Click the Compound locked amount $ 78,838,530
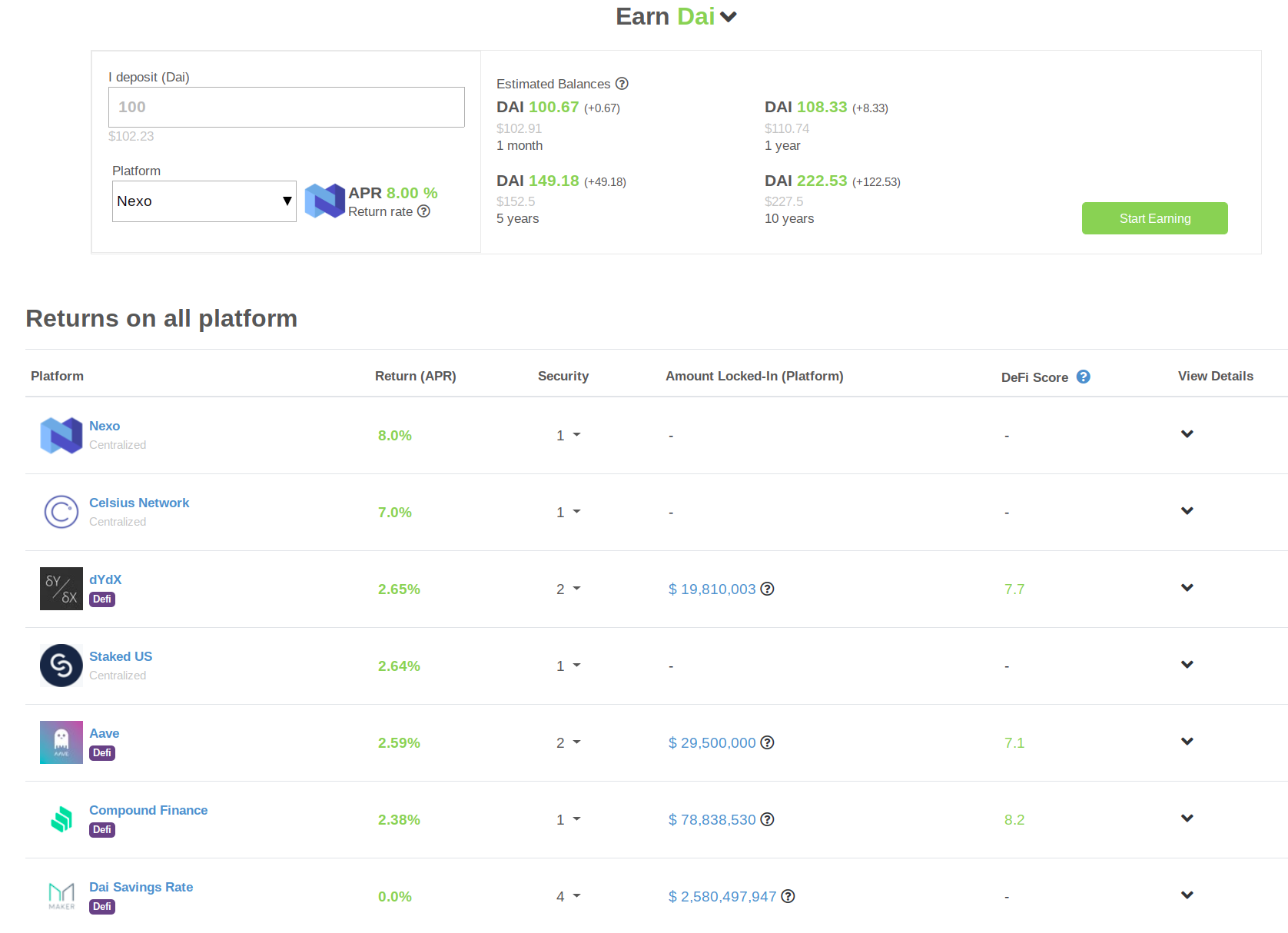Viewport: 1288px width, 933px height. point(712,820)
